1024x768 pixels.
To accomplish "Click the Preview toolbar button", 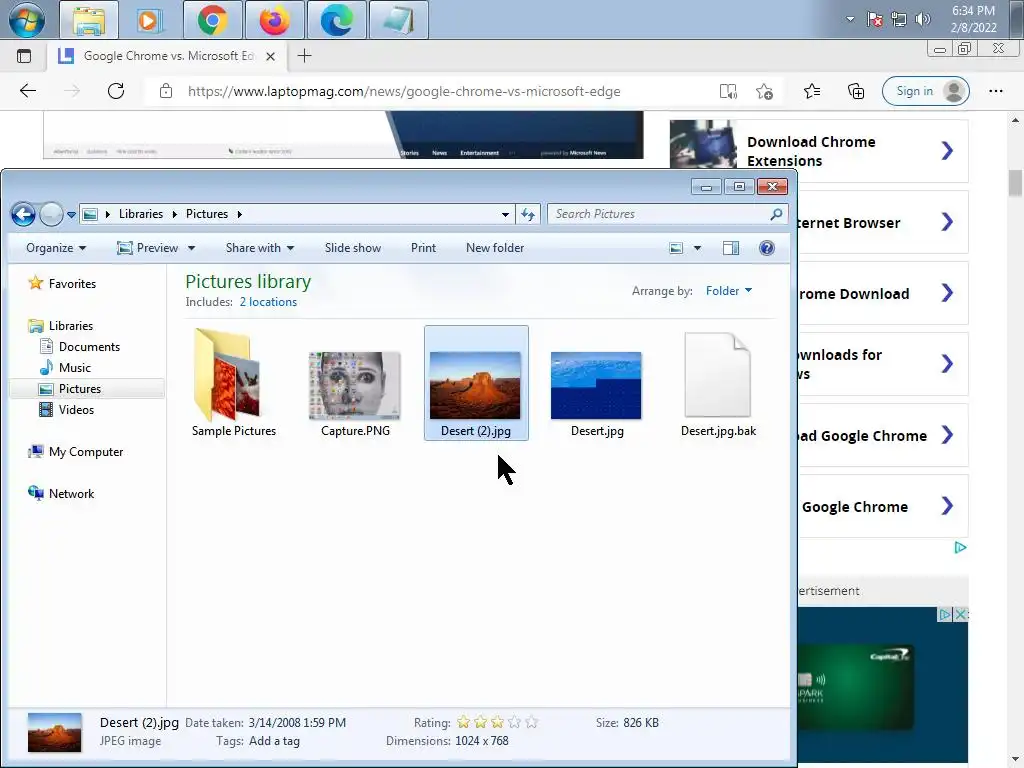I will [x=148, y=248].
